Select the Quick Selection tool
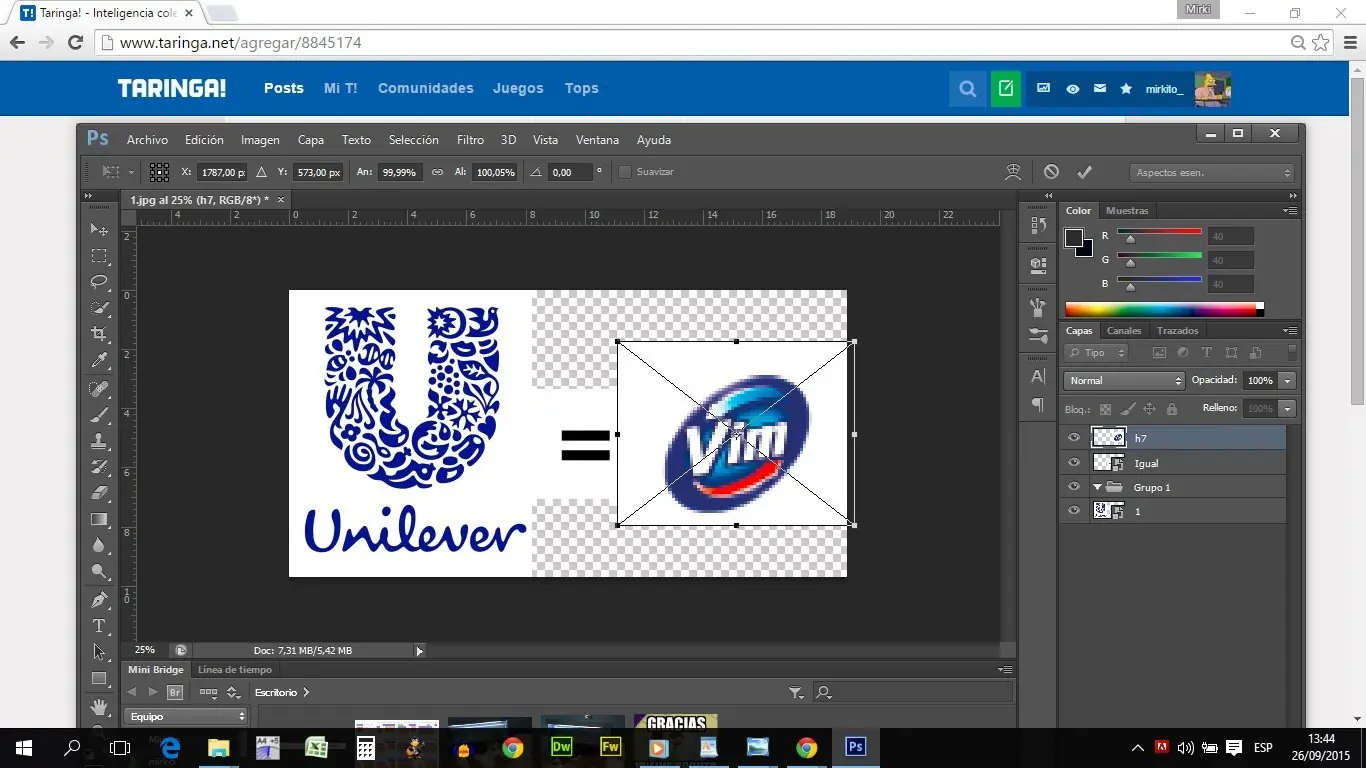This screenshot has width=1366, height=768. (x=99, y=308)
